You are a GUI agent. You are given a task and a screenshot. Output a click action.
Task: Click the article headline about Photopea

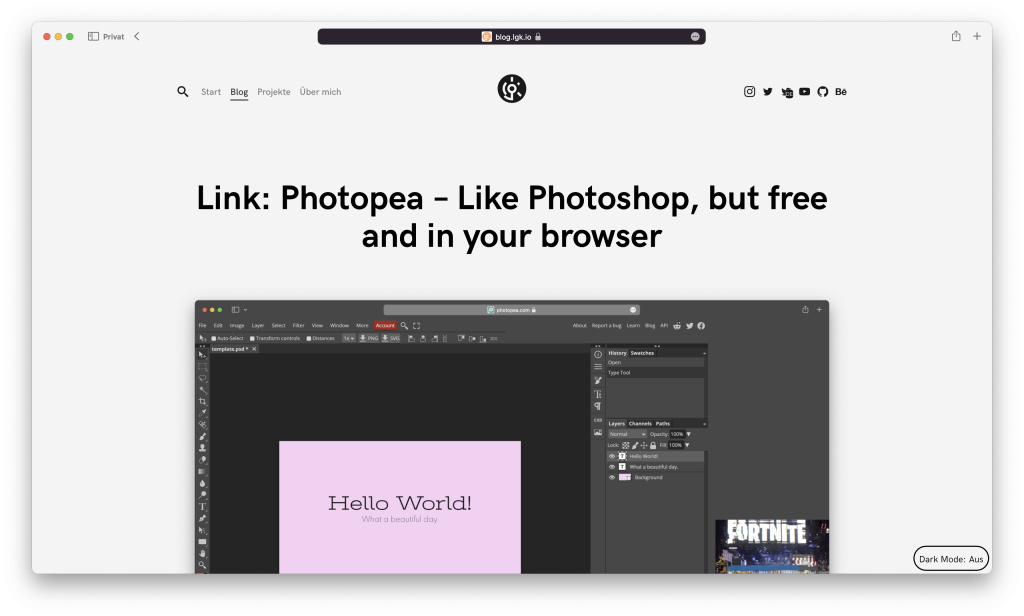512,217
